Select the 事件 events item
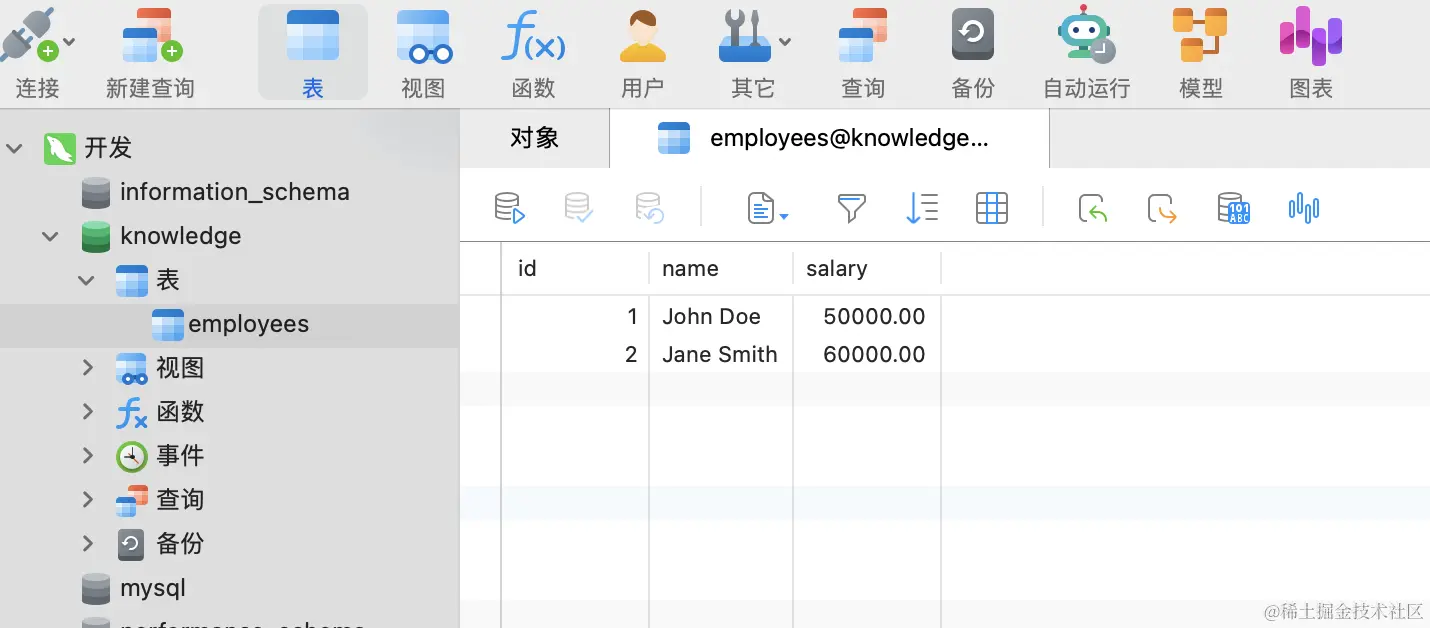This screenshot has width=1430, height=628. 180,456
